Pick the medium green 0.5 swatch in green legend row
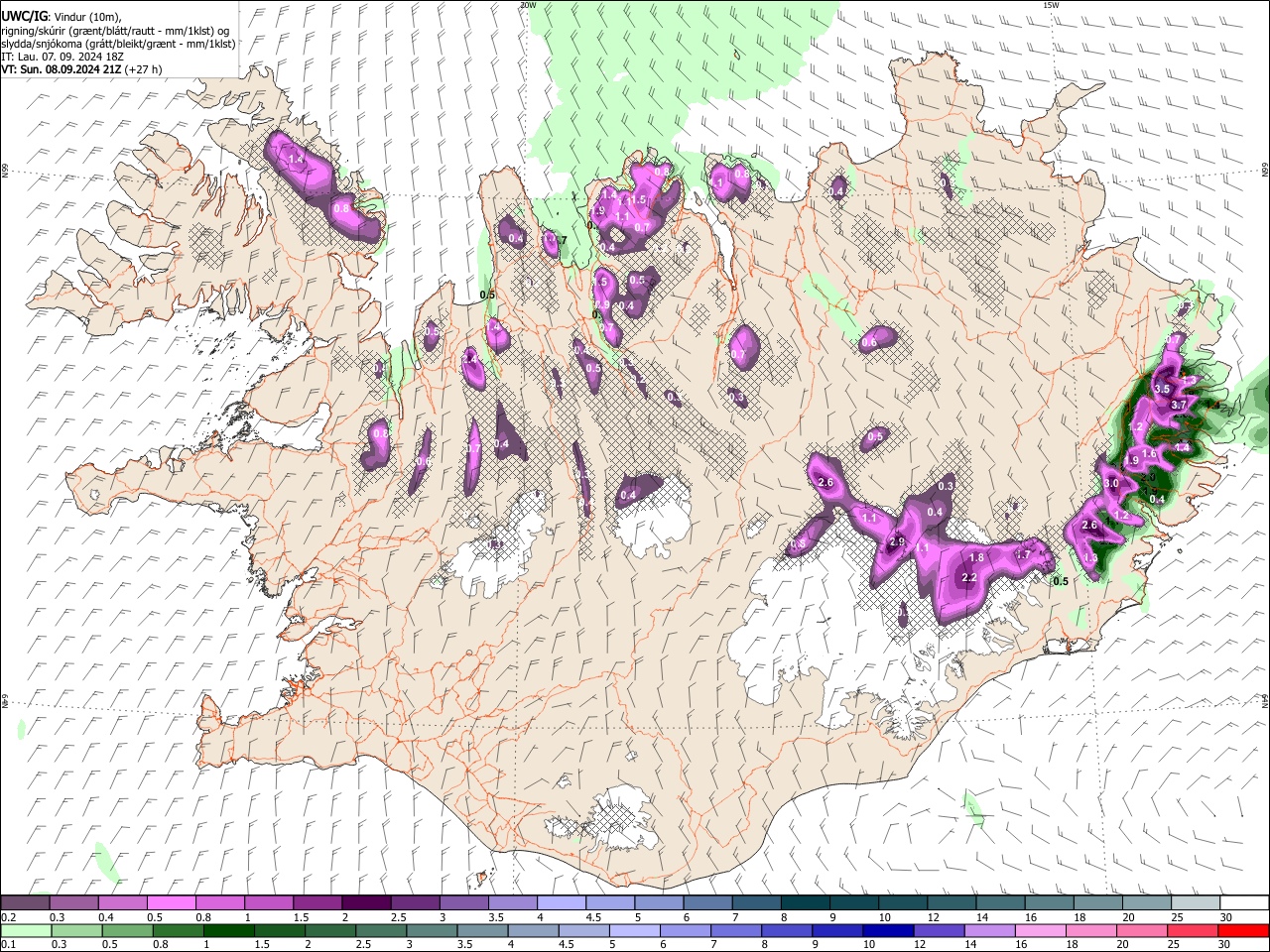Viewport: 1270px width, 952px height. tap(128, 930)
